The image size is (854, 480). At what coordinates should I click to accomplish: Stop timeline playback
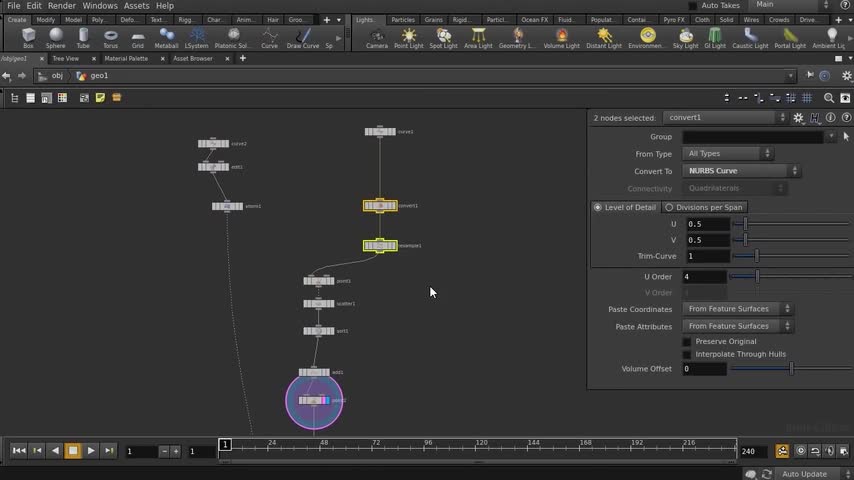coord(73,451)
